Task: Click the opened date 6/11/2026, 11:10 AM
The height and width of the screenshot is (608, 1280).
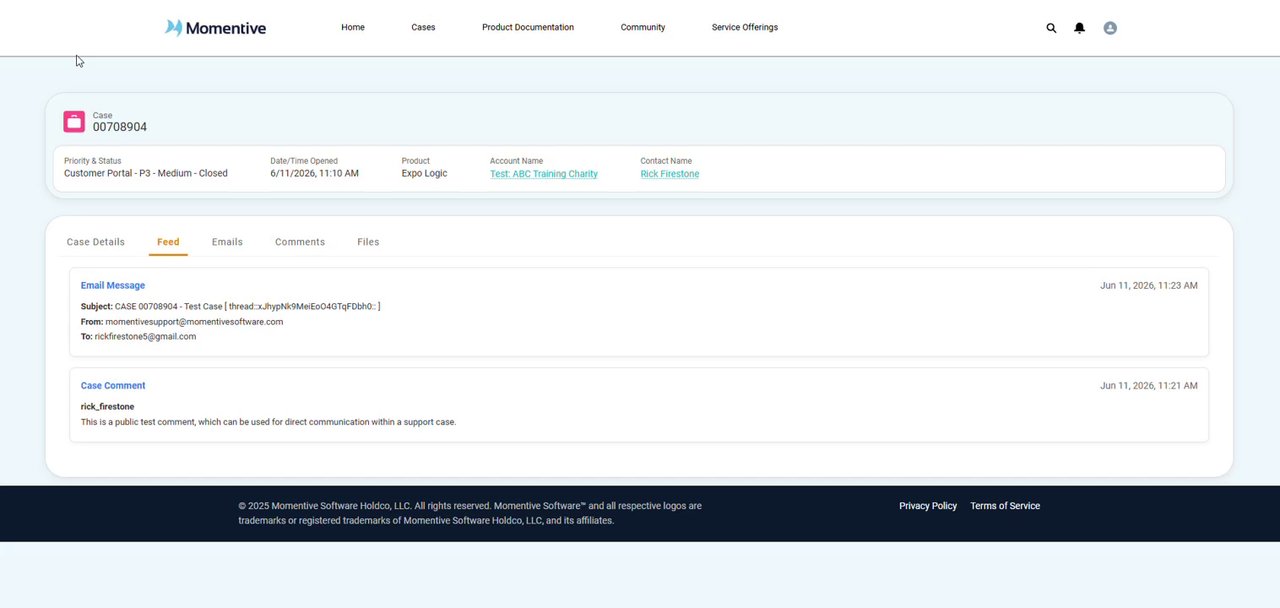Action: click(x=314, y=174)
